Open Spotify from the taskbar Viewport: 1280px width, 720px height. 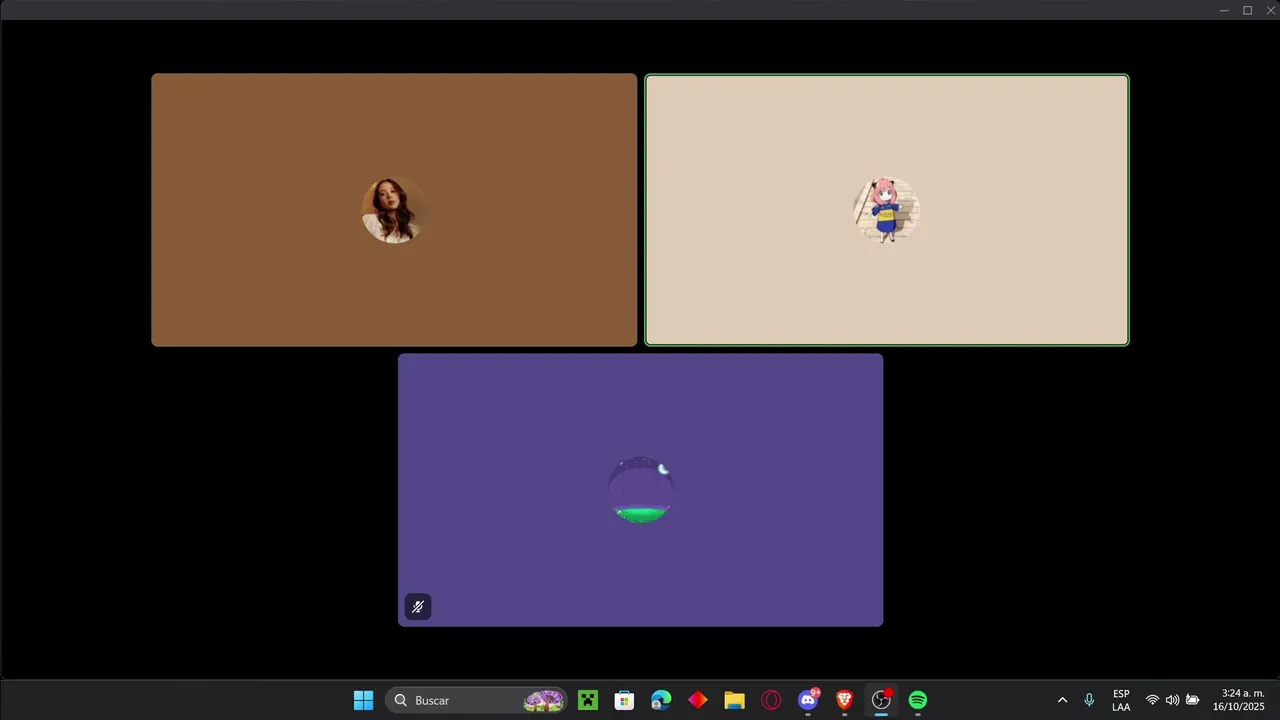918,700
